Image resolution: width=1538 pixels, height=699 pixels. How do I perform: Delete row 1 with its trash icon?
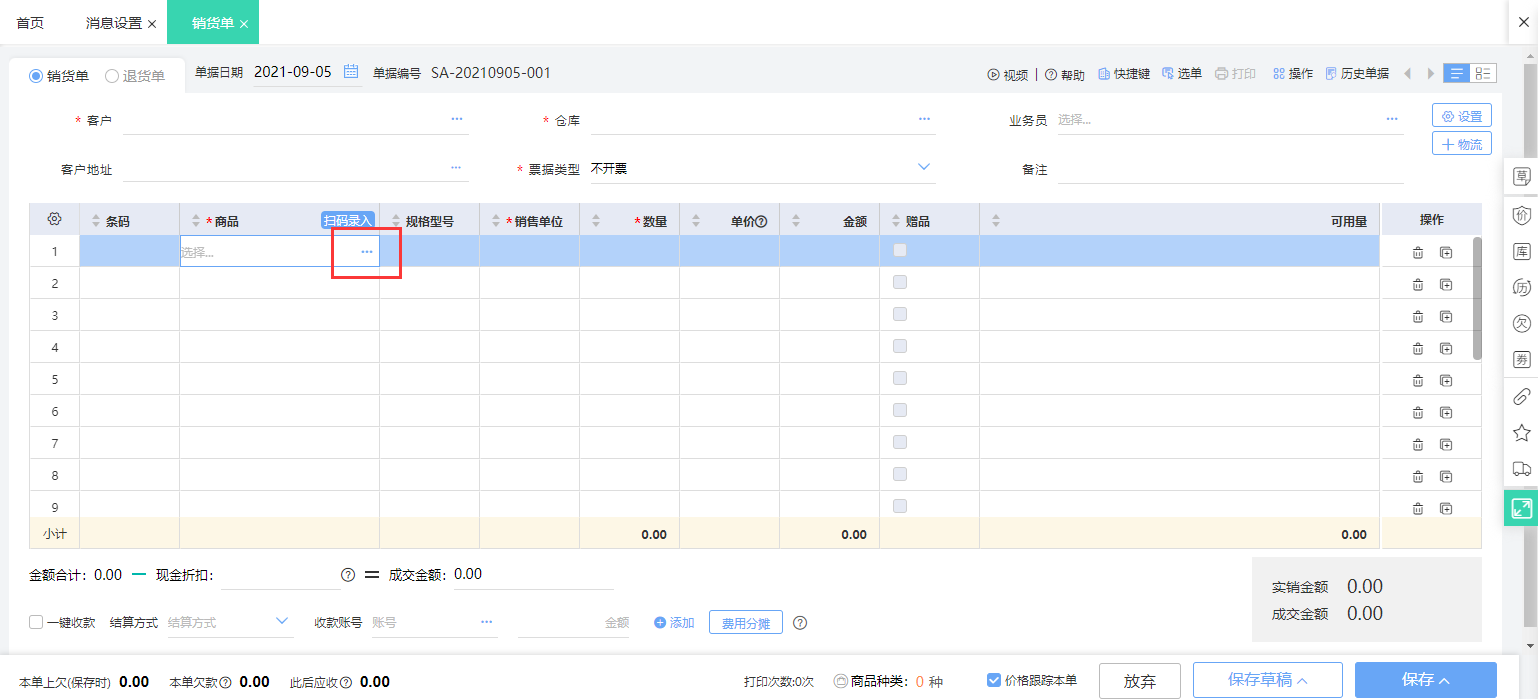click(1417, 253)
